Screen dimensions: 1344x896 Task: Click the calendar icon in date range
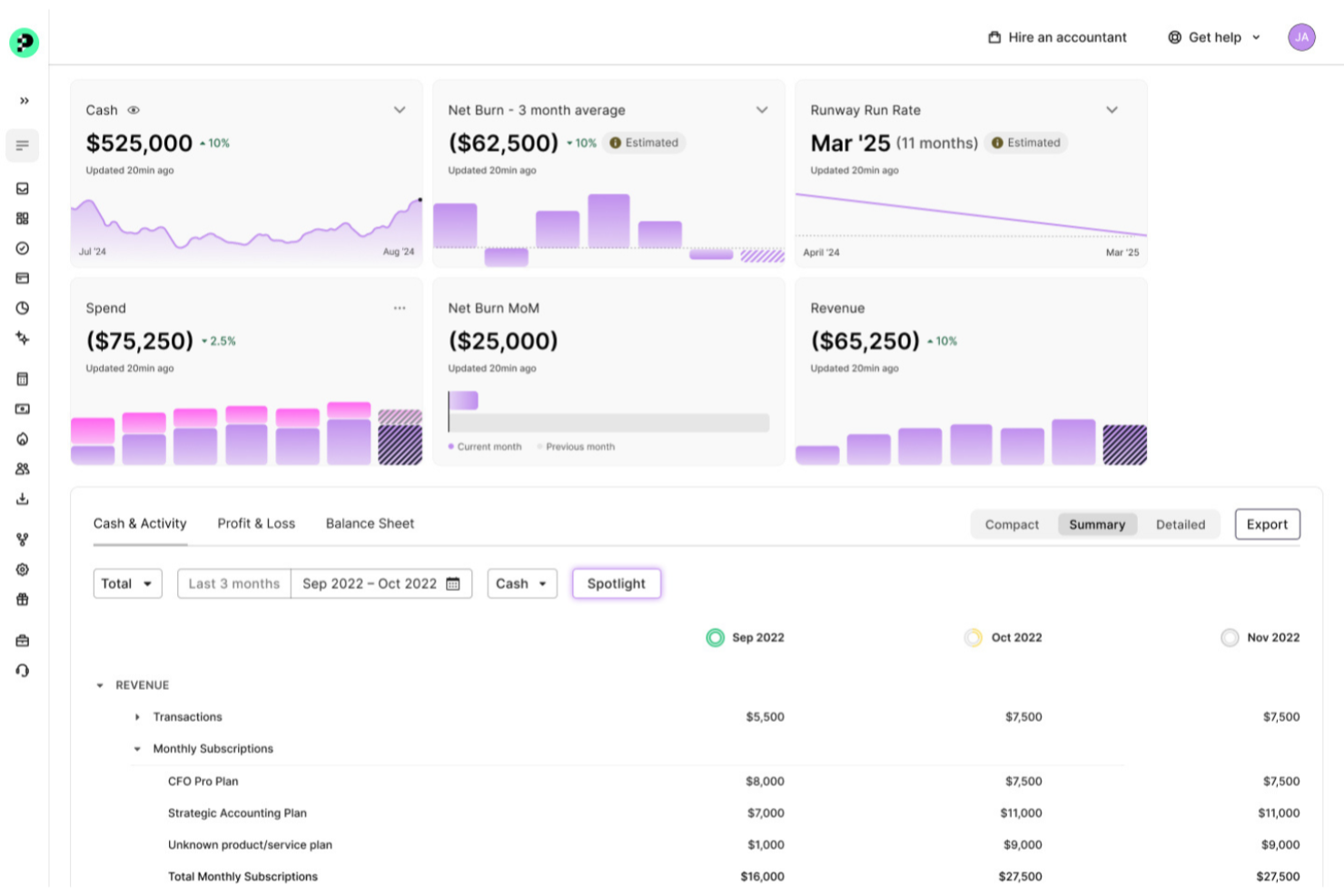(453, 584)
